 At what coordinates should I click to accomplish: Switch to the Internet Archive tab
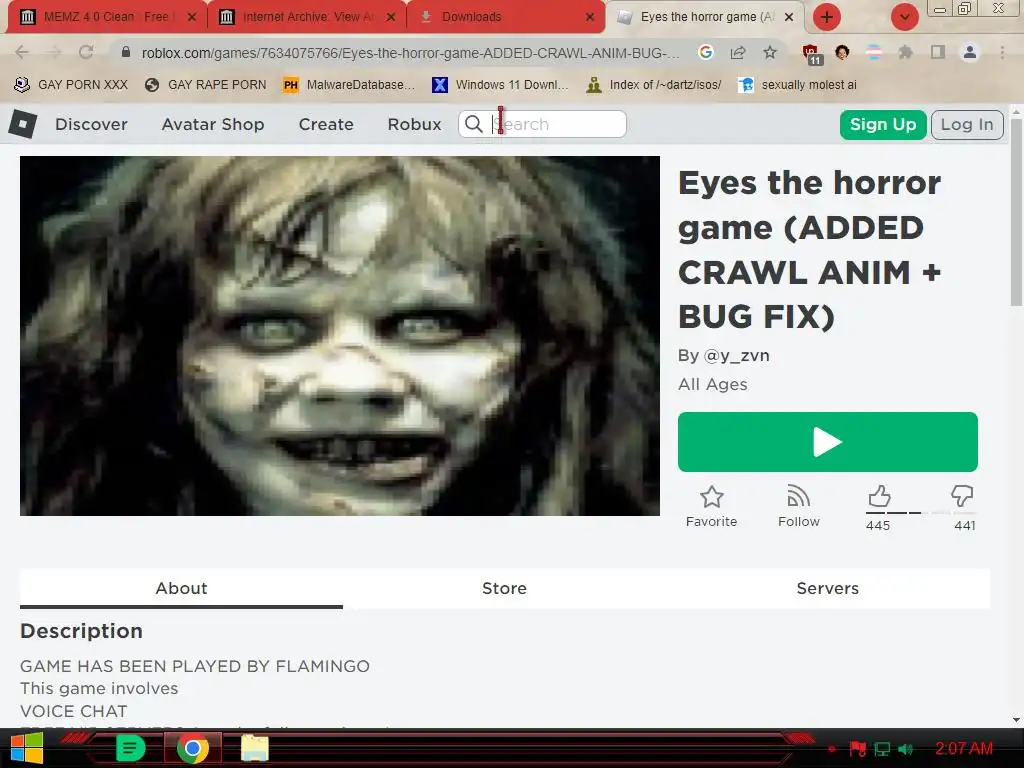pyautogui.click(x=307, y=17)
